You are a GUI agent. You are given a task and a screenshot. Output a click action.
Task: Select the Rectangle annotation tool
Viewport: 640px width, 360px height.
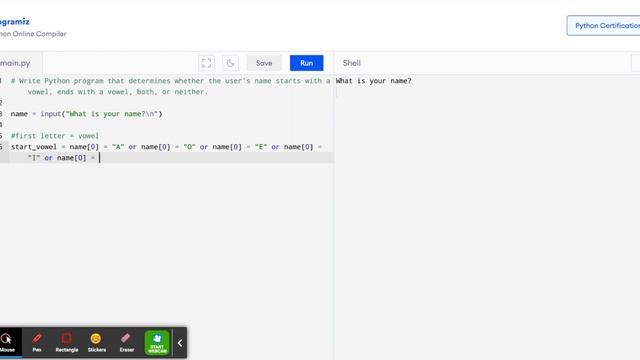pos(67,342)
